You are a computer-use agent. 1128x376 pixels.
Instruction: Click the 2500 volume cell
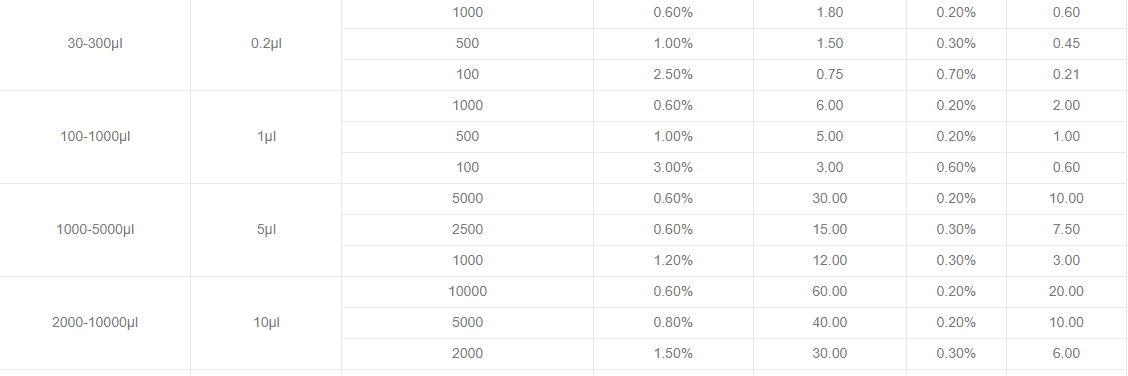click(468, 230)
